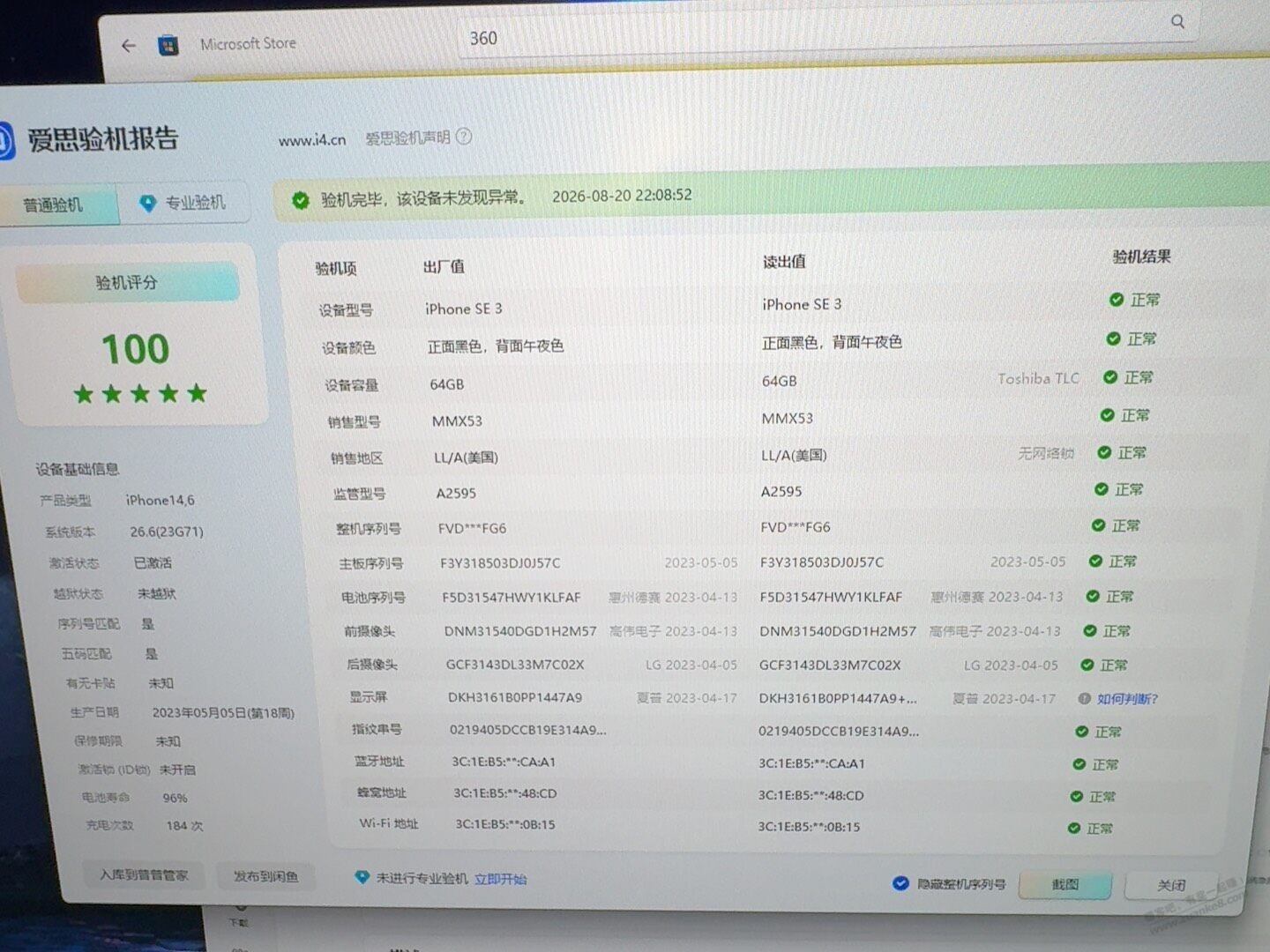Select the timestamp 2026-08-20 22:08:52
This screenshot has width=1270, height=952.
622,196
